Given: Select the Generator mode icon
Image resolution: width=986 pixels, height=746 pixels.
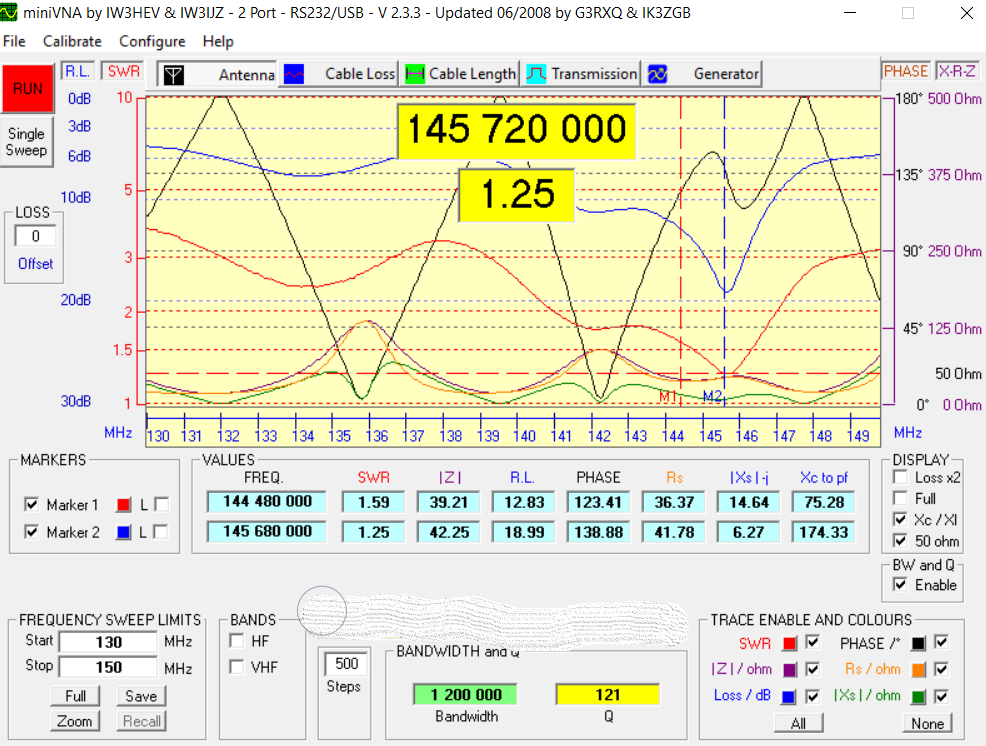Looking at the screenshot, I should click(658, 74).
